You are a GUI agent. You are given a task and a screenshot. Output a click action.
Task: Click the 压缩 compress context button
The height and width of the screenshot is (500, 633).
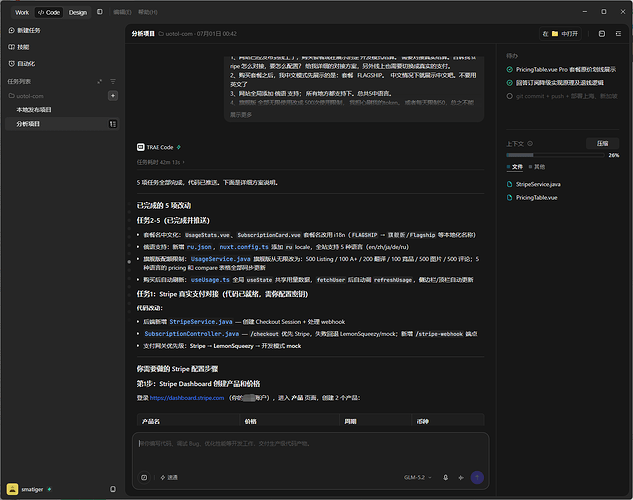pos(602,143)
